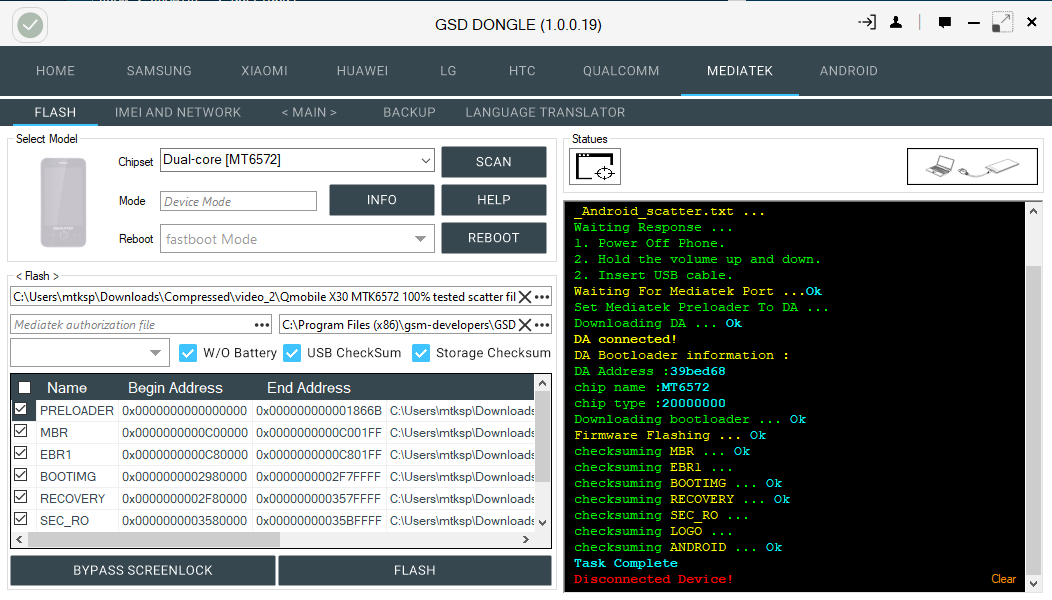Click the partition table horizontal scrollbar thumb
The height and width of the screenshot is (600, 1052).
(154, 540)
